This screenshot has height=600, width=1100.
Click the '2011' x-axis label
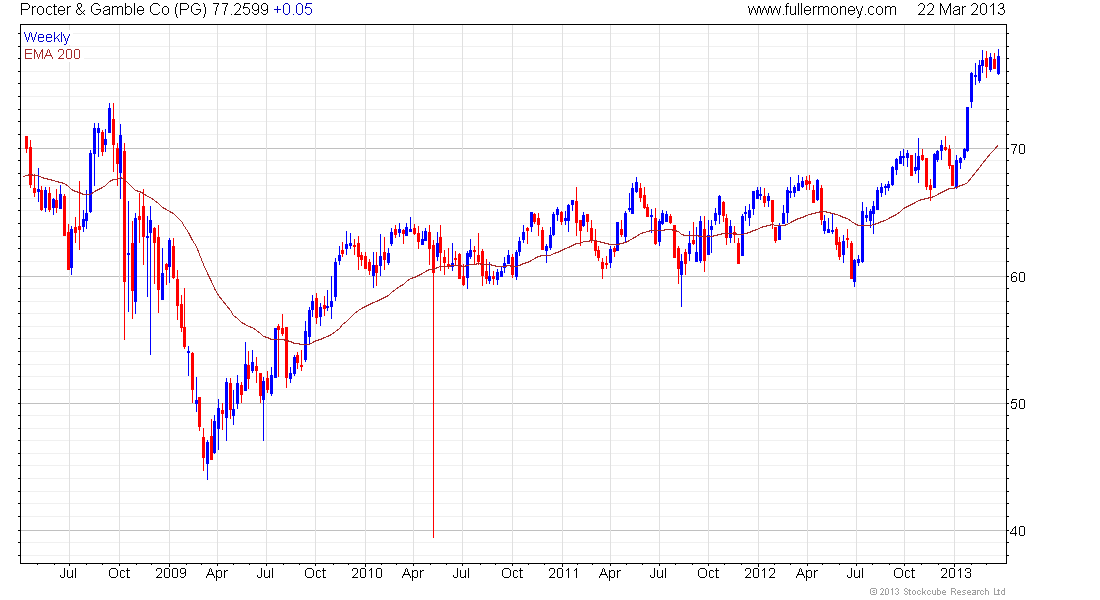[x=563, y=573]
